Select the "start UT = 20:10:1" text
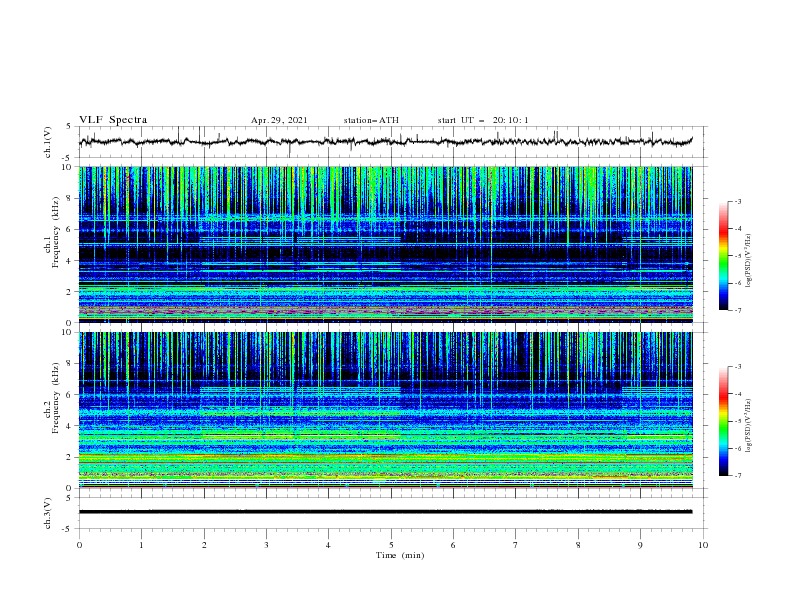792x612 pixels. pos(483,120)
